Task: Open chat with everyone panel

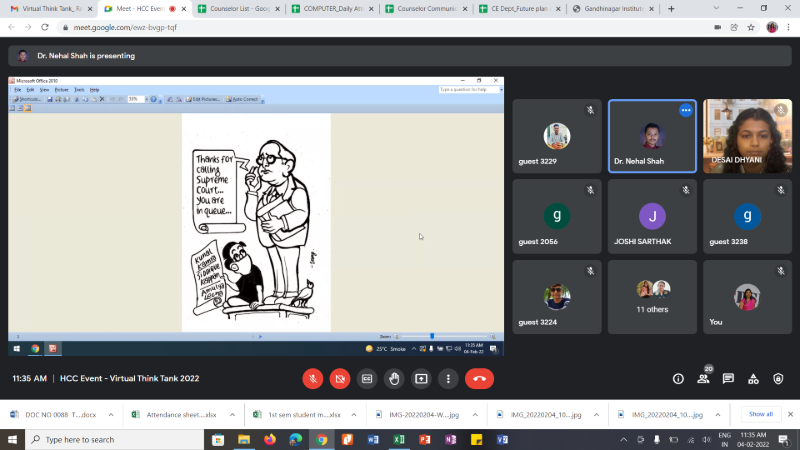Action: click(728, 379)
